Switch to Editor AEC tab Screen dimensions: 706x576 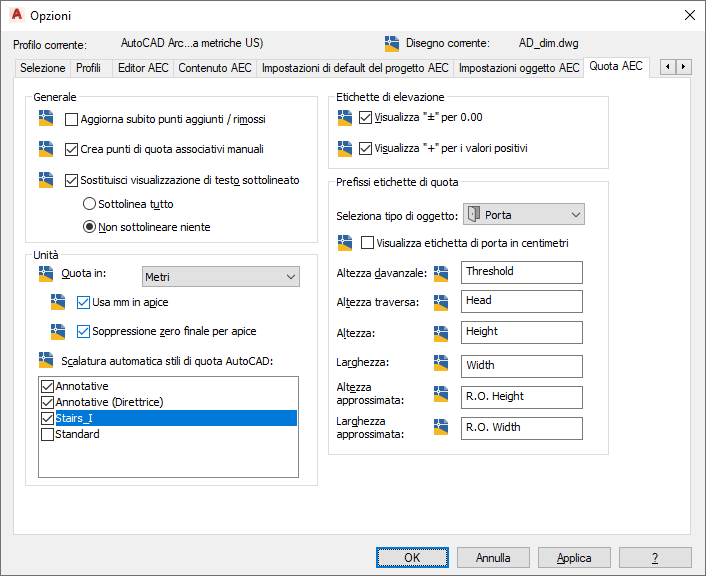tap(143, 68)
